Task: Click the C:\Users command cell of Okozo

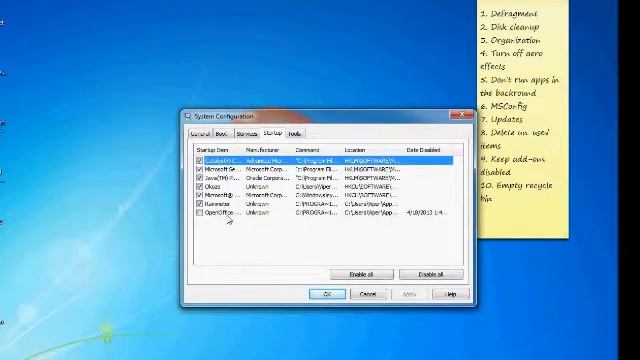Action: pyautogui.click(x=317, y=187)
